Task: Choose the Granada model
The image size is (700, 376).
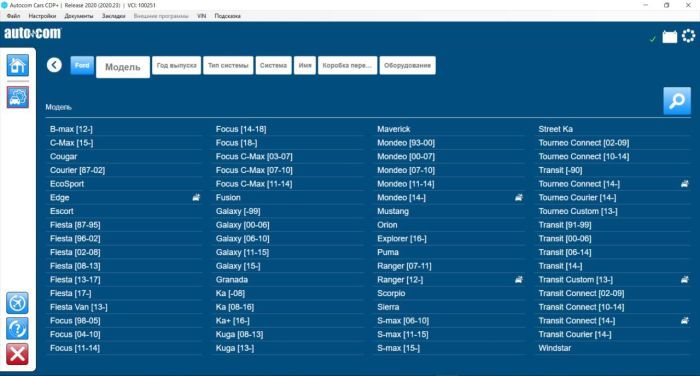Action: click(x=232, y=280)
